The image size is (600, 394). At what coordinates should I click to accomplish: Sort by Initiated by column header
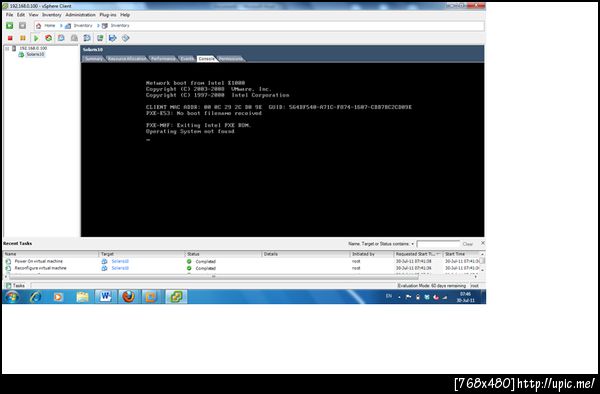click(372, 254)
